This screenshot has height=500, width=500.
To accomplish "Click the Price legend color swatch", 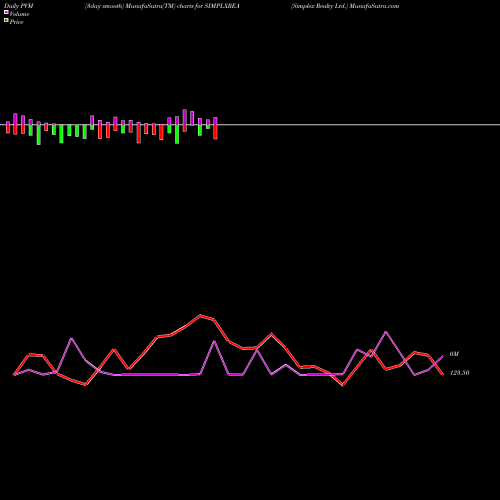I will pos(6,21).
